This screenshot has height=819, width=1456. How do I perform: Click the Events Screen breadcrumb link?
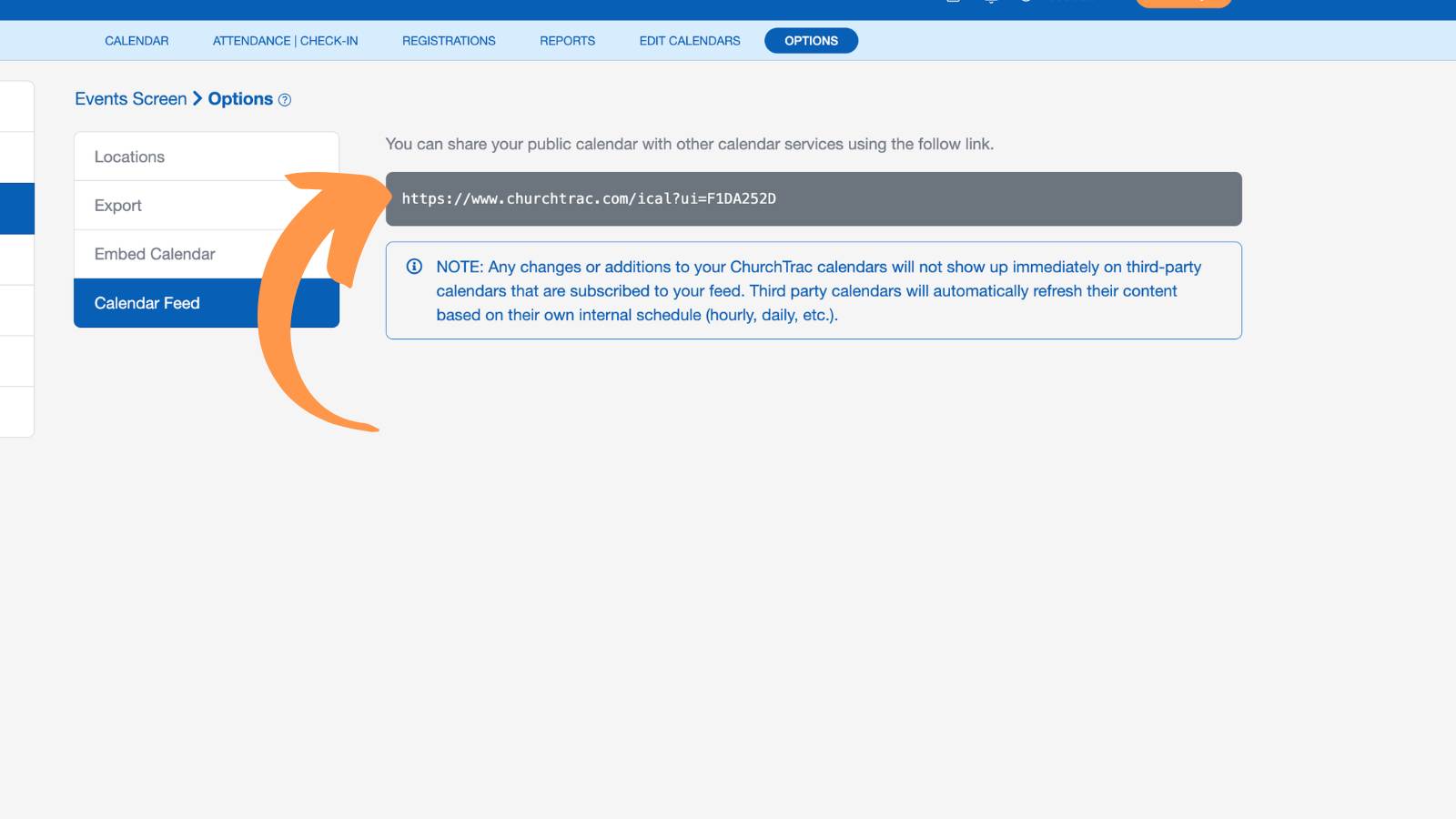(x=131, y=99)
